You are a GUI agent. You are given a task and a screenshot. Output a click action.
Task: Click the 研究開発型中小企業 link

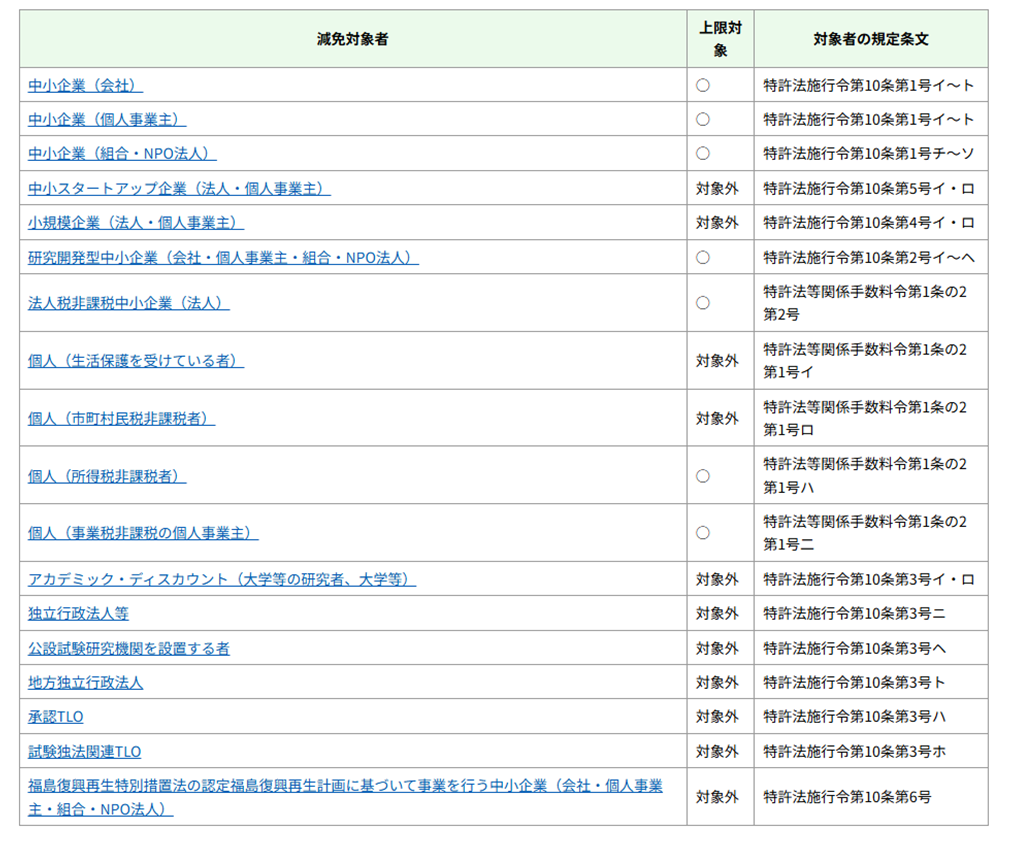click(x=223, y=258)
